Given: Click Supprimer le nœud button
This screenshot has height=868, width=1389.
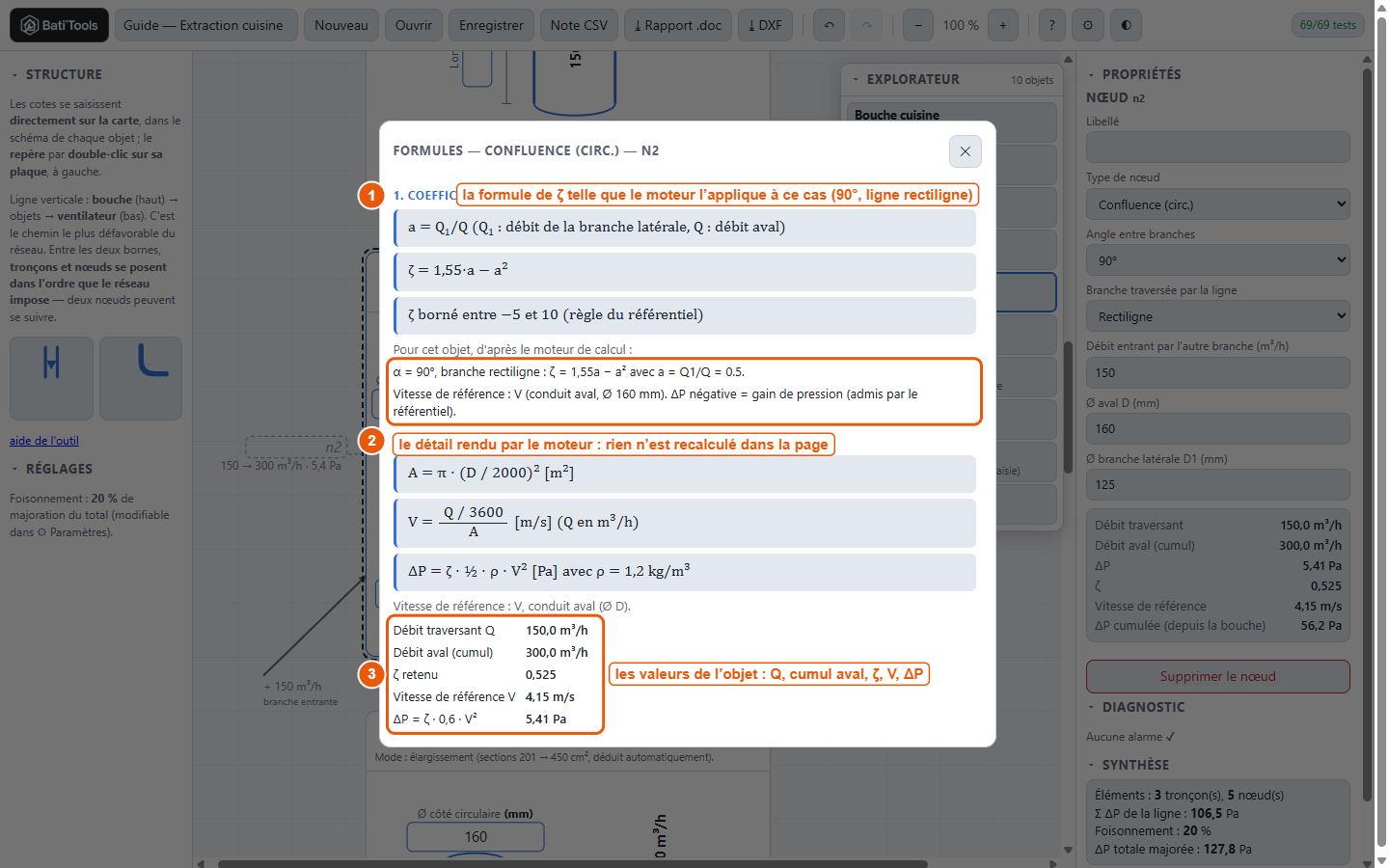Looking at the screenshot, I should [1218, 676].
